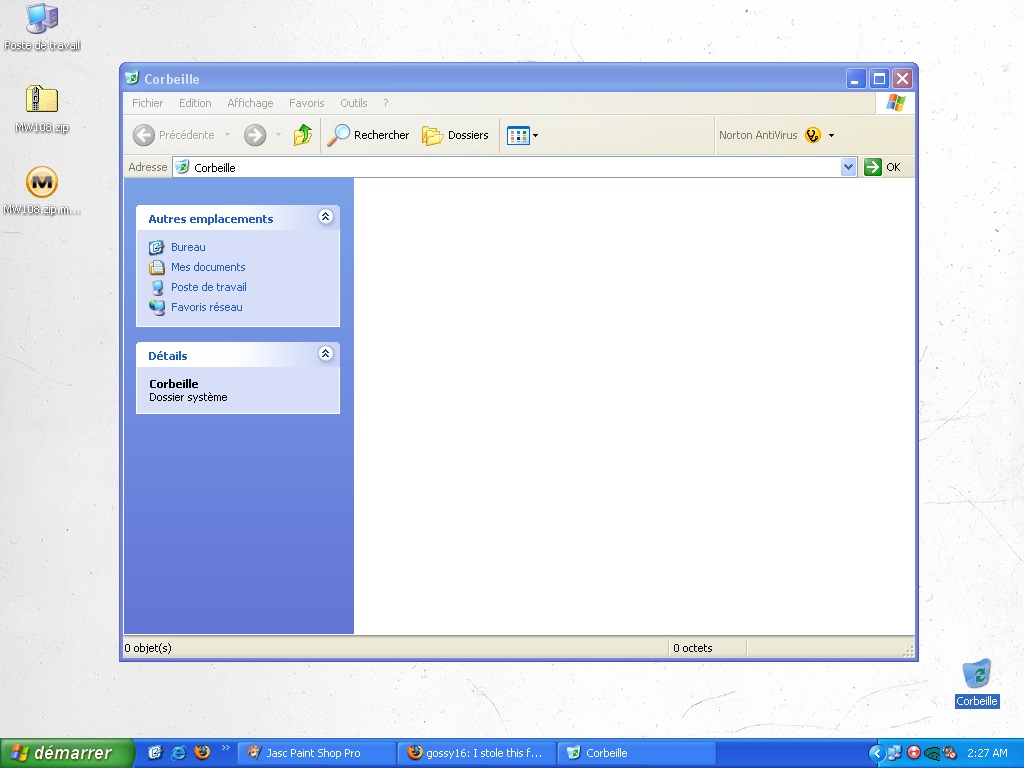Open the Outils menu
The image size is (1024, 768).
(353, 103)
